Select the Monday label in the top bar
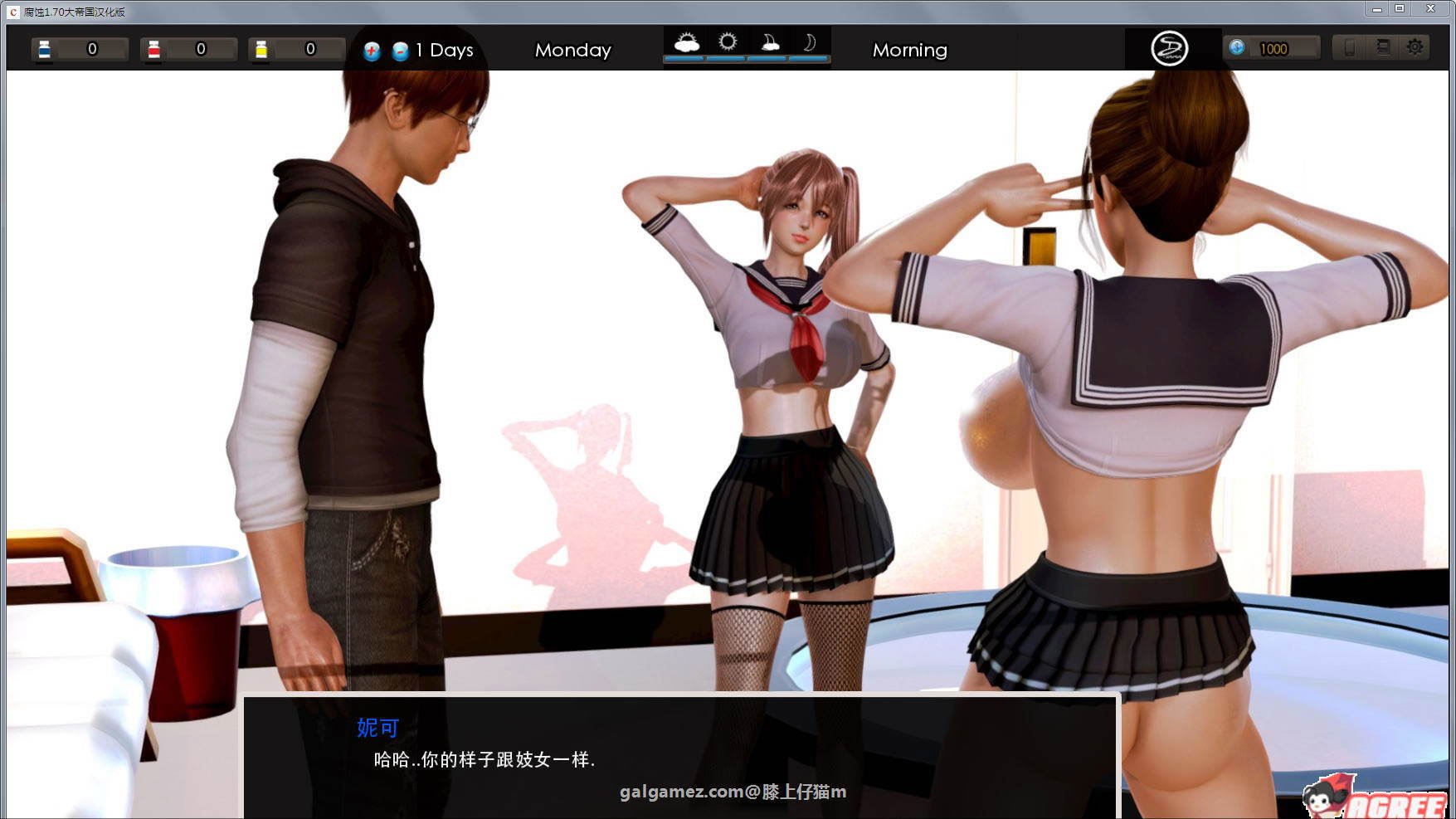Screen dimensions: 1456x819 click(572, 50)
